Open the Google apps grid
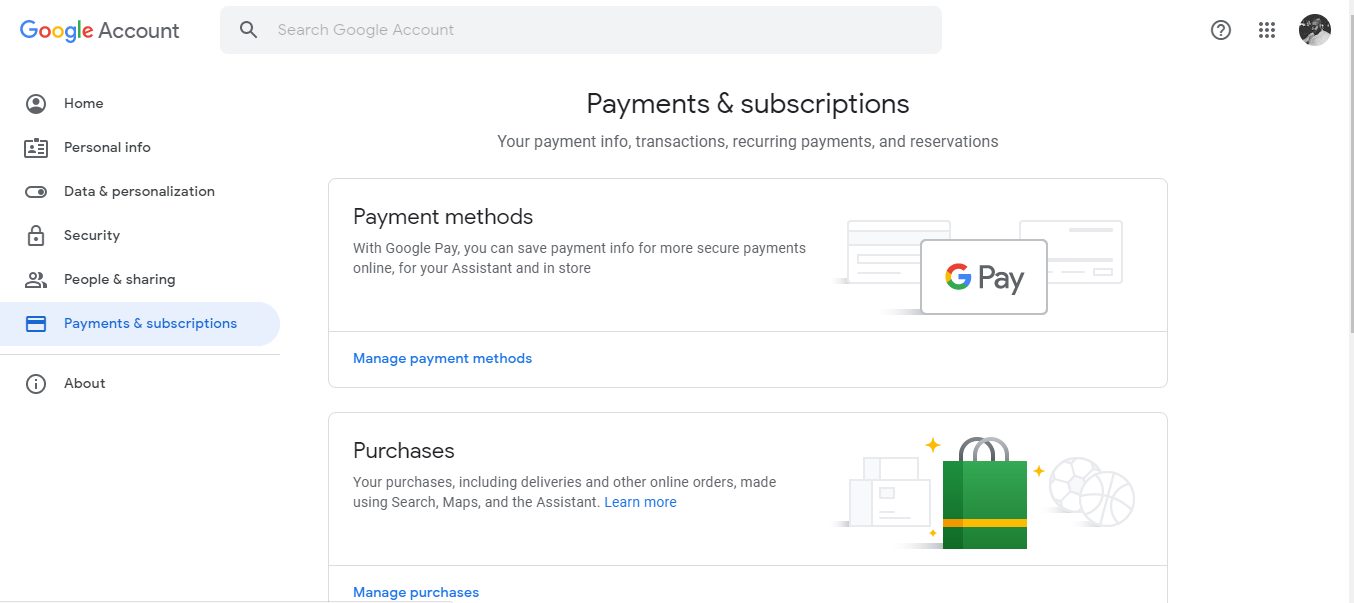Viewport: 1354px width, 603px height. [x=1267, y=30]
